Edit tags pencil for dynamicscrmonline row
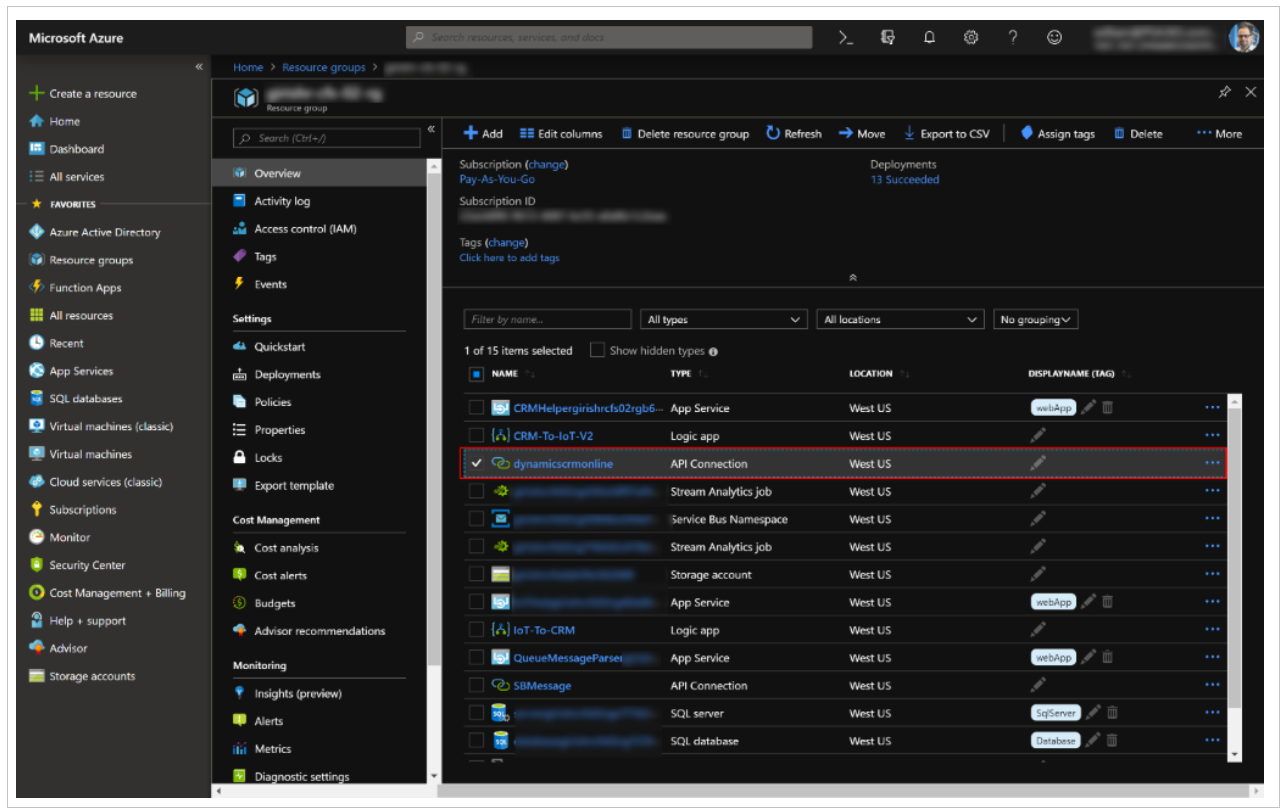The height and width of the screenshot is (811, 1284). (x=1038, y=464)
